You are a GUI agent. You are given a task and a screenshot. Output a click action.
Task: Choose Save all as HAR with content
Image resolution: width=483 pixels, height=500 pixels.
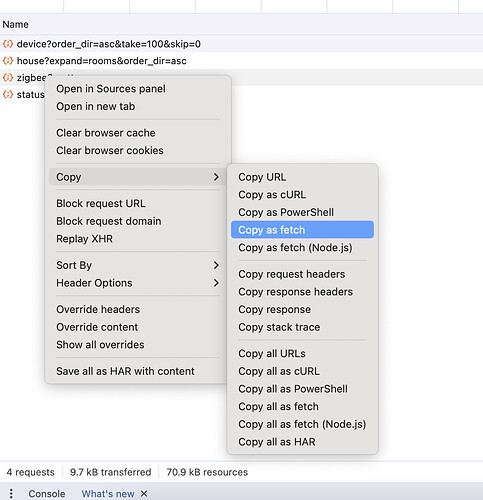[x=138, y=371]
